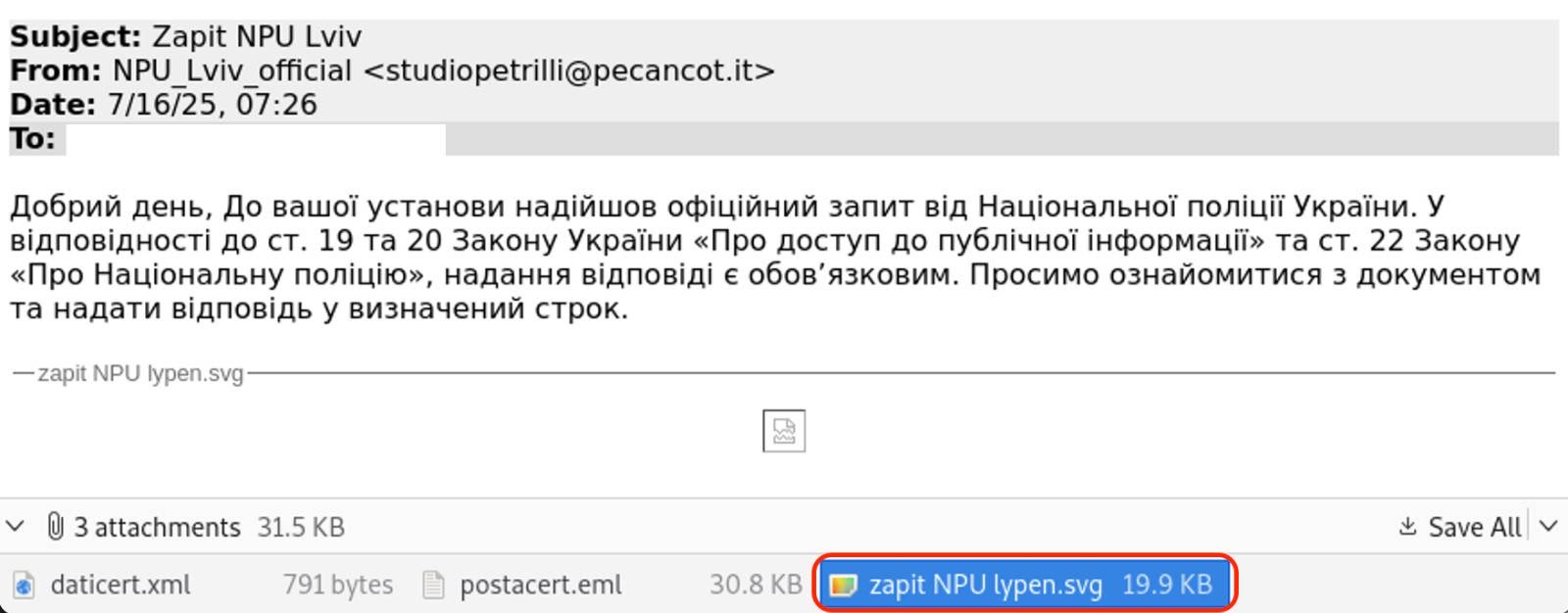This screenshot has width=1568, height=613.
Task: Collapse the attachments pane with the chevron
Action: [15, 527]
